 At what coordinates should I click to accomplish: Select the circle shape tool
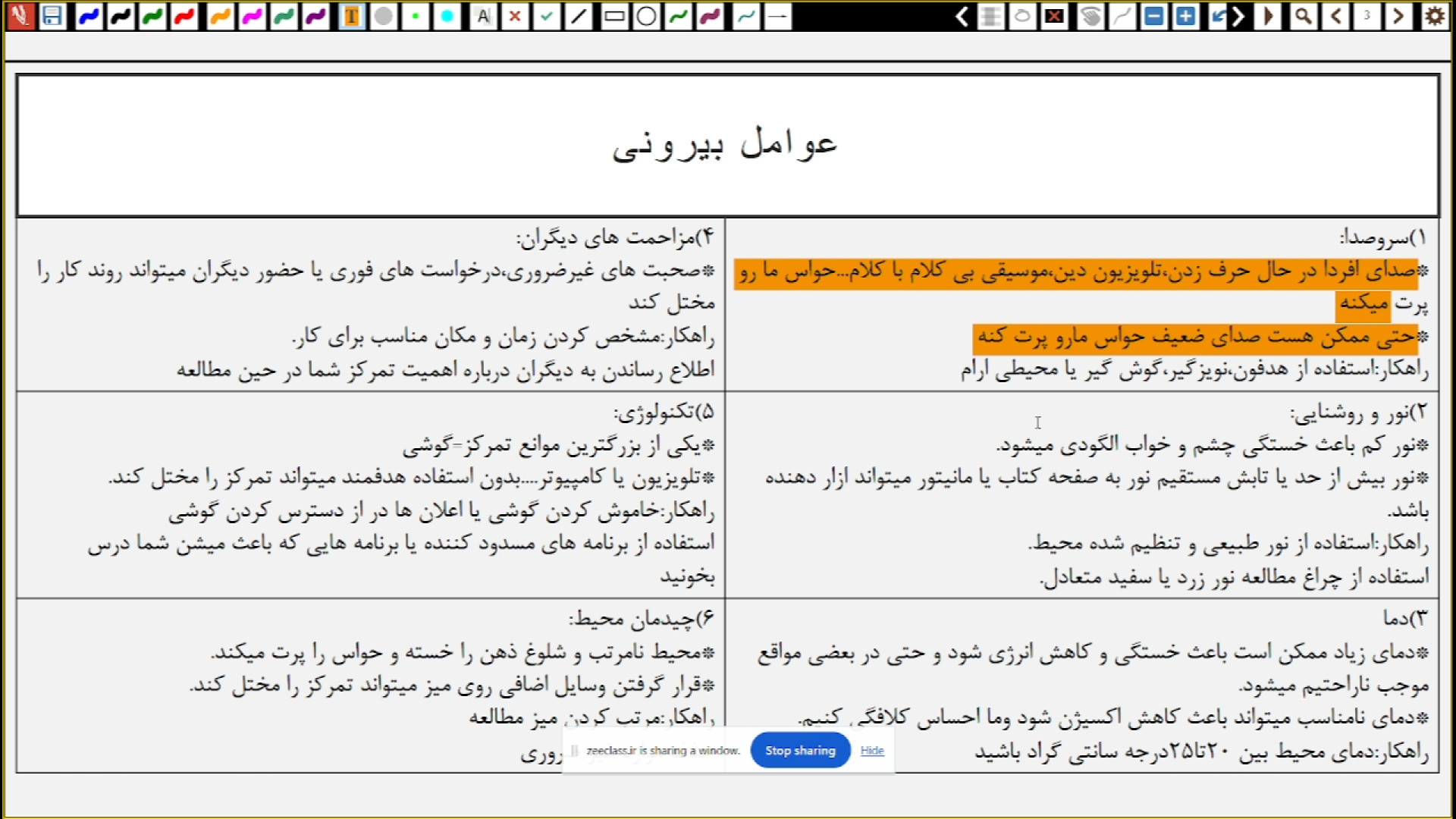coord(646,16)
